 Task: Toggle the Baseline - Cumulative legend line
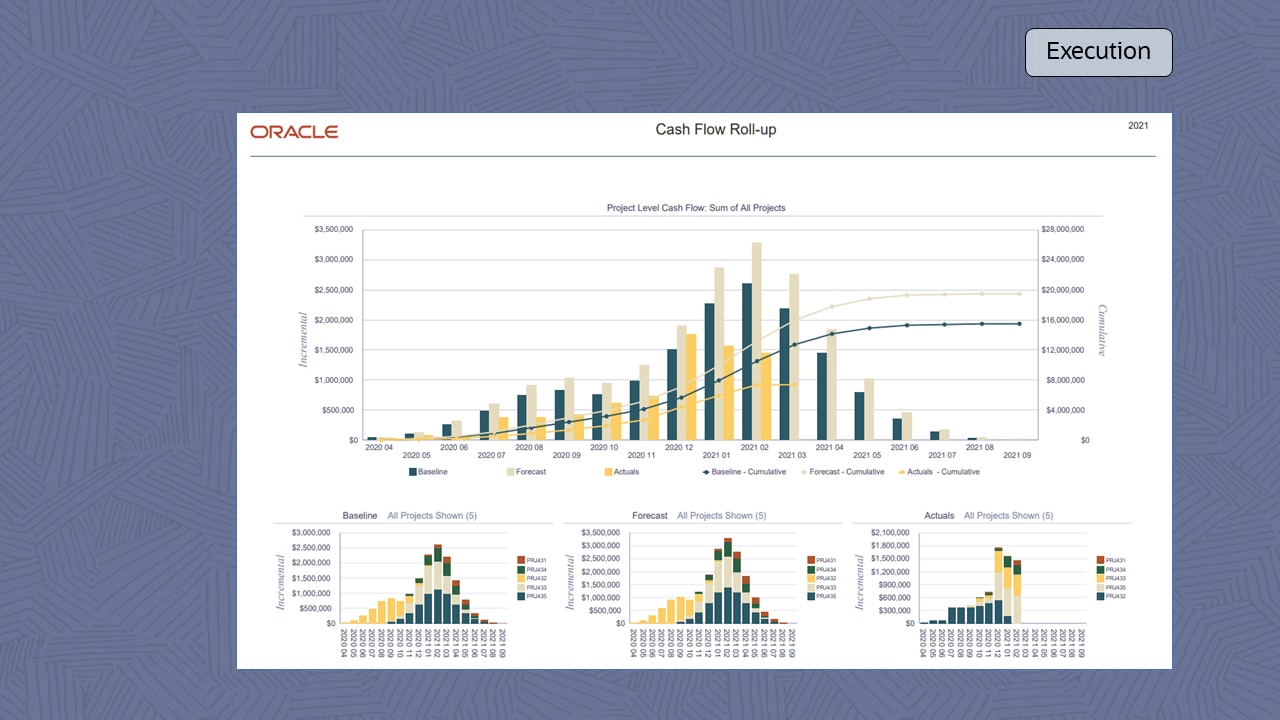point(744,472)
